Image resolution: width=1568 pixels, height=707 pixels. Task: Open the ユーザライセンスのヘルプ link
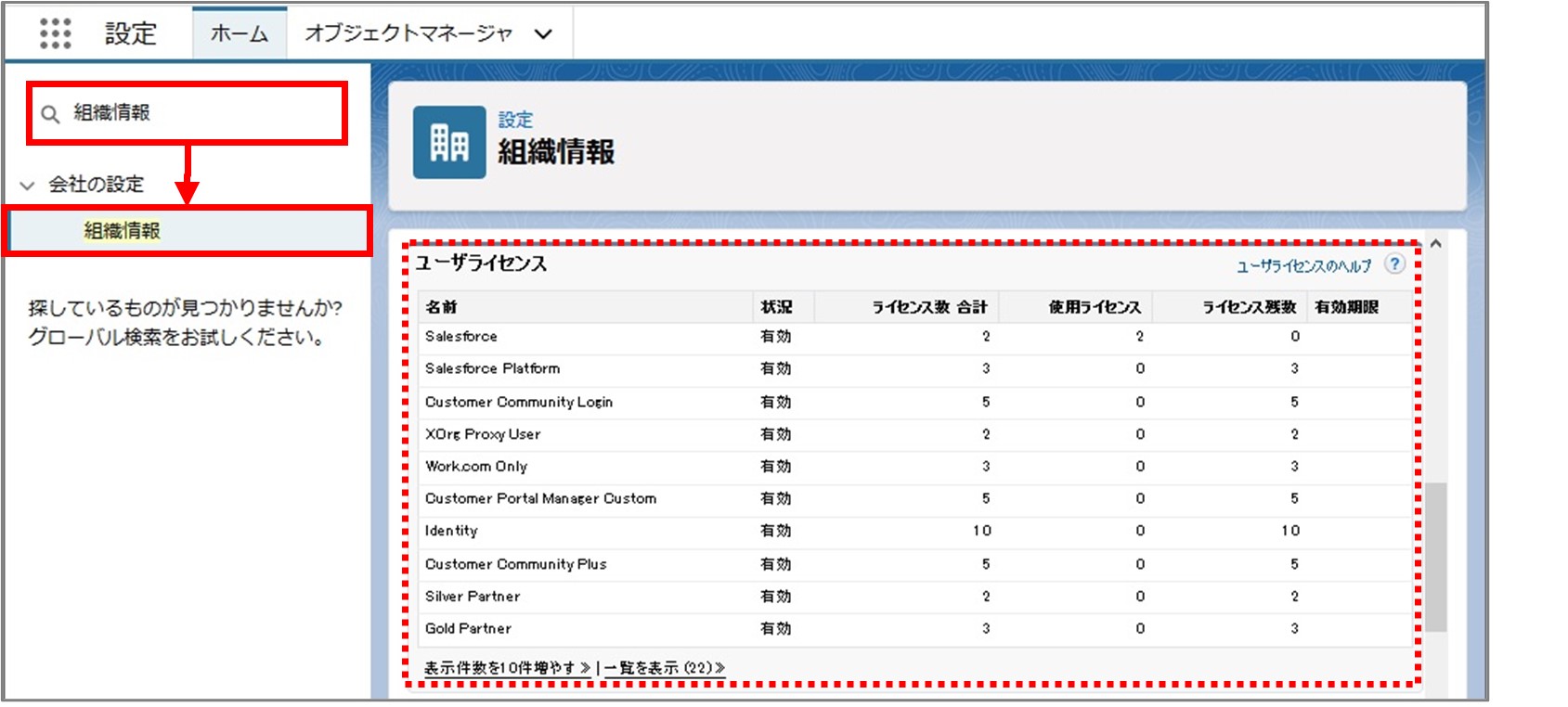pyautogui.click(x=1303, y=266)
